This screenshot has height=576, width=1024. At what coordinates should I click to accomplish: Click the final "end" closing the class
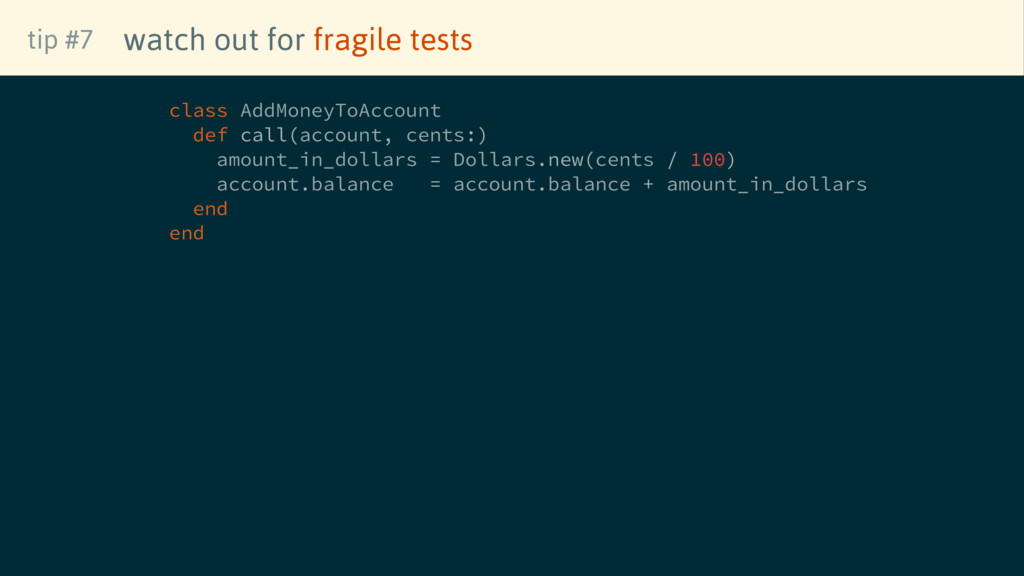coord(186,233)
